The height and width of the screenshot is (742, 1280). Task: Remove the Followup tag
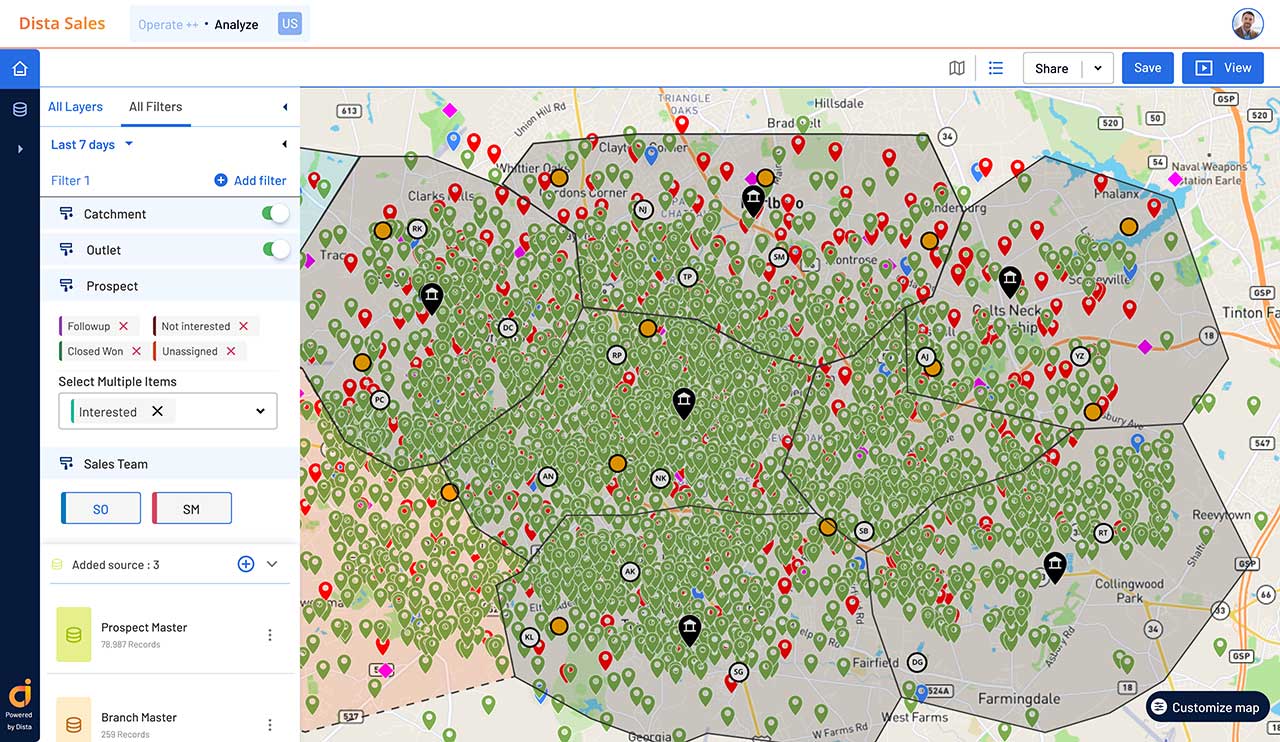(x=123, y=326)
